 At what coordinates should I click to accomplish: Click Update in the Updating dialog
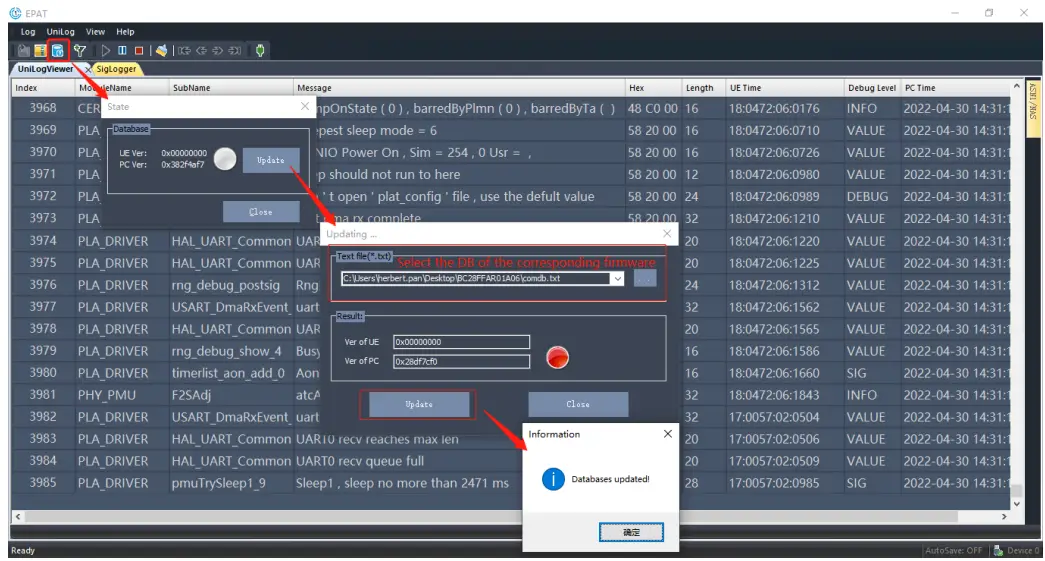[x=419, y=404]
